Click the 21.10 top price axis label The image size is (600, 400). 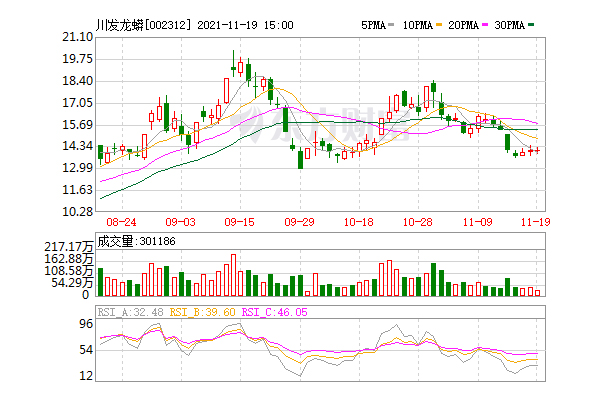78,36
